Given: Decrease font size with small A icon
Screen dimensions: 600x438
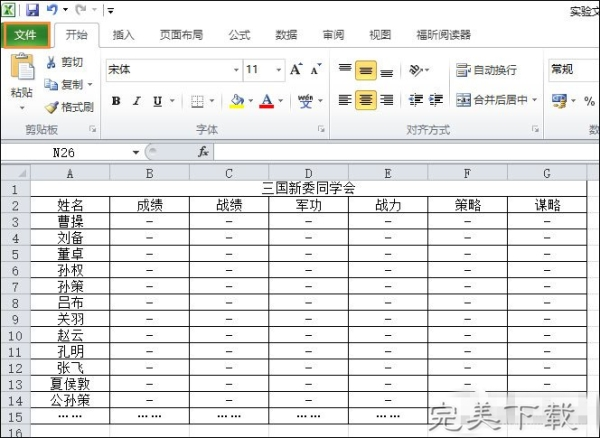Looking at the screenshot, I should tap(316, 69).
